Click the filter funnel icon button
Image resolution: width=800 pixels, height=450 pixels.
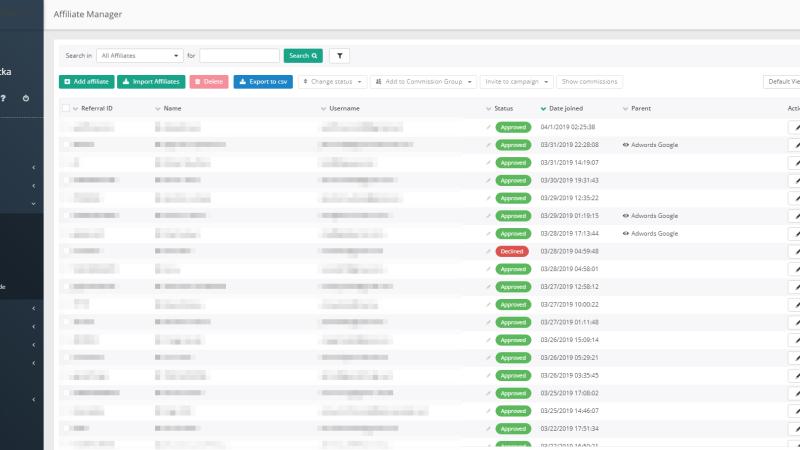339,56
